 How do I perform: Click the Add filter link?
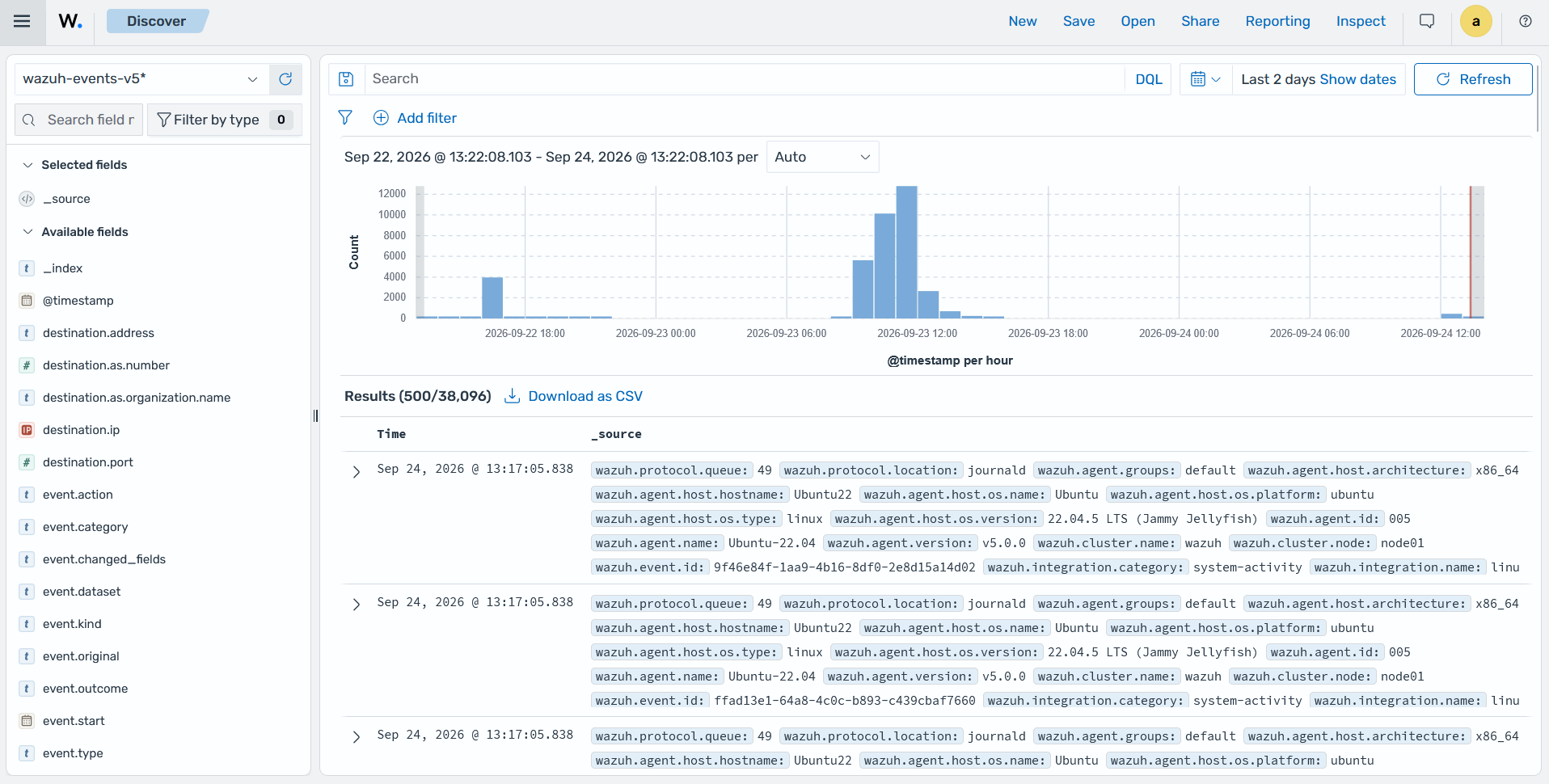tap(415, 118)
